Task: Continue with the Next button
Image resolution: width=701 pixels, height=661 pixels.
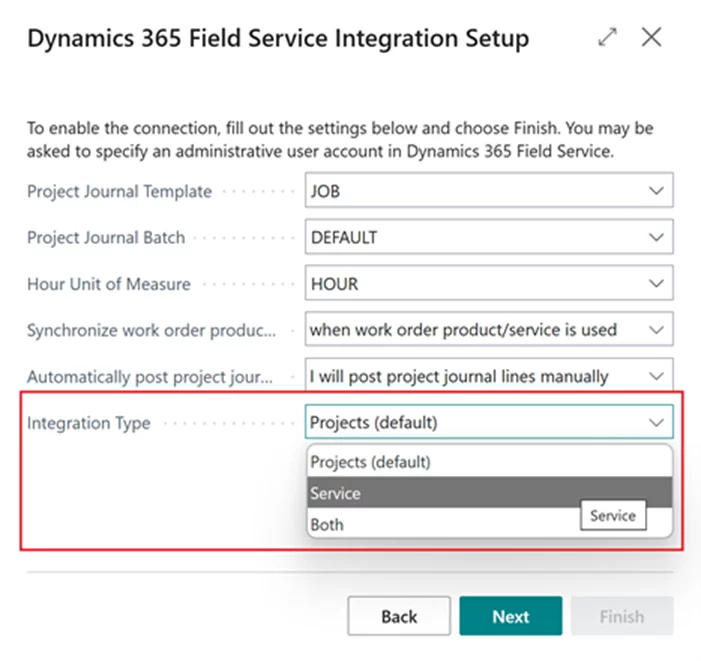Action: pos(511,616)
